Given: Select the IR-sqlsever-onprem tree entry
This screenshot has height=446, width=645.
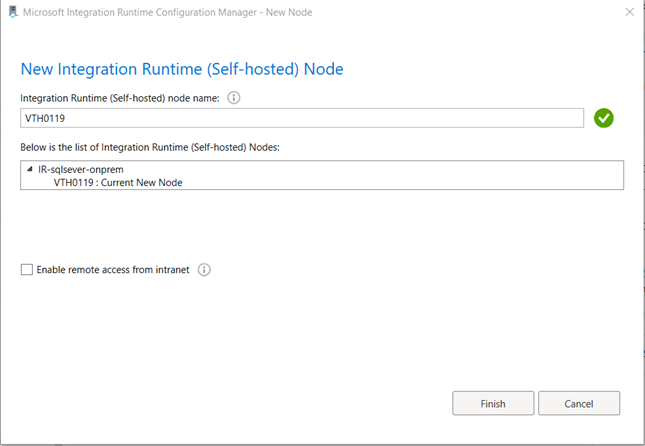Looking at the screenshot, I should point(81,170).
